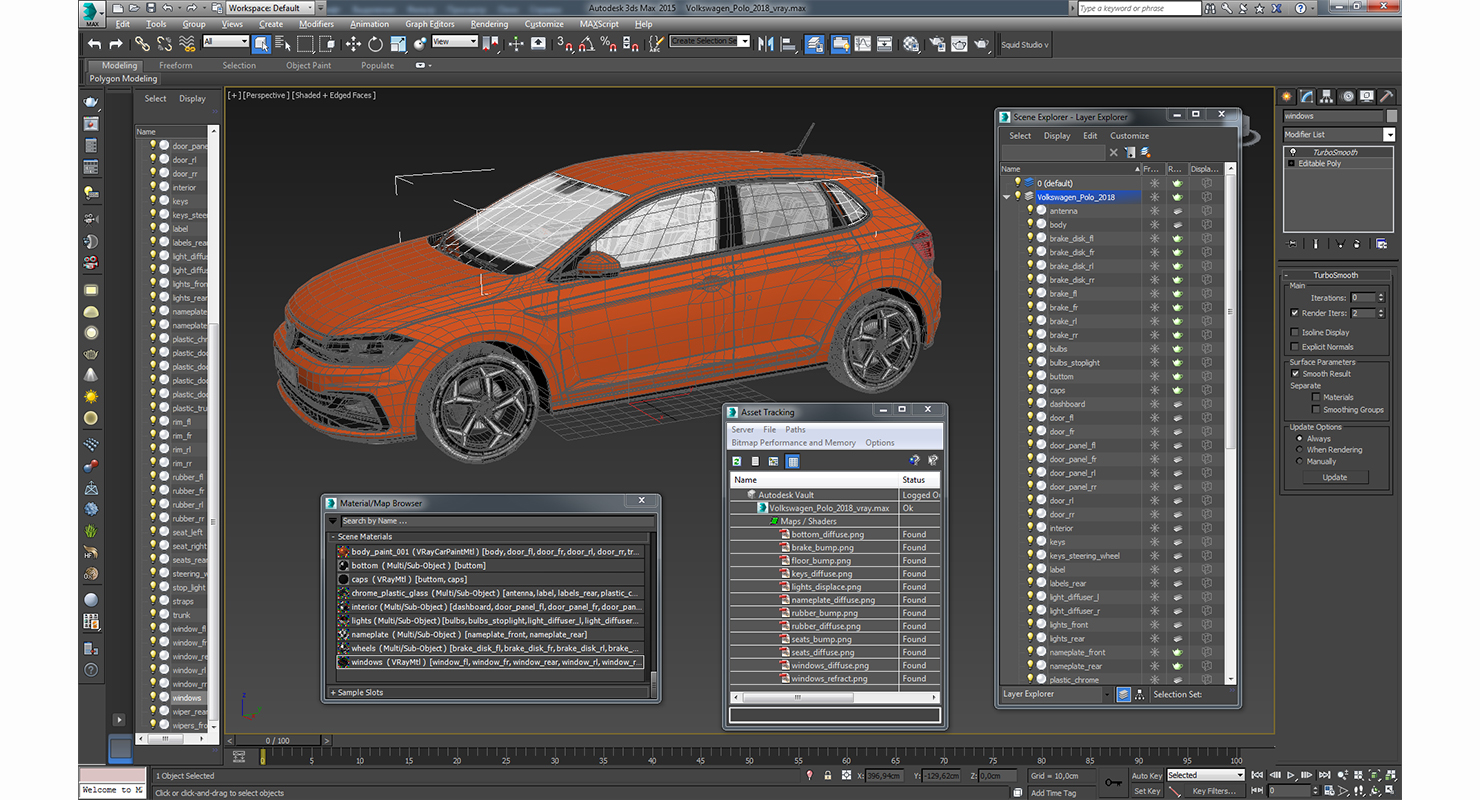This screenshot has height=800, width=1480.
Task: Toggle Smooth Result checkbox
Action: pos(1295,374)
